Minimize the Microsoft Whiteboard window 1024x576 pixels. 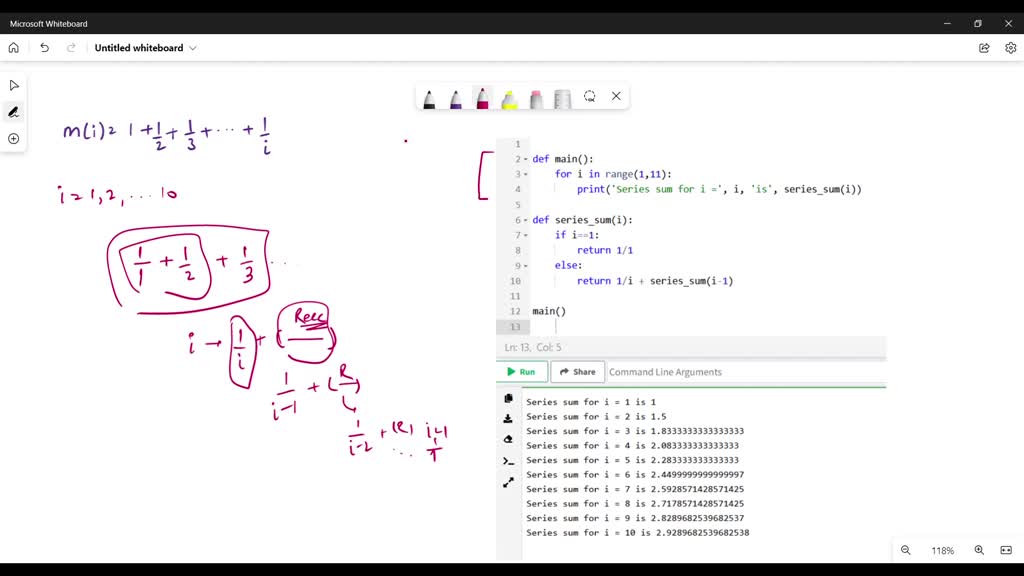[x=947, y=24]
